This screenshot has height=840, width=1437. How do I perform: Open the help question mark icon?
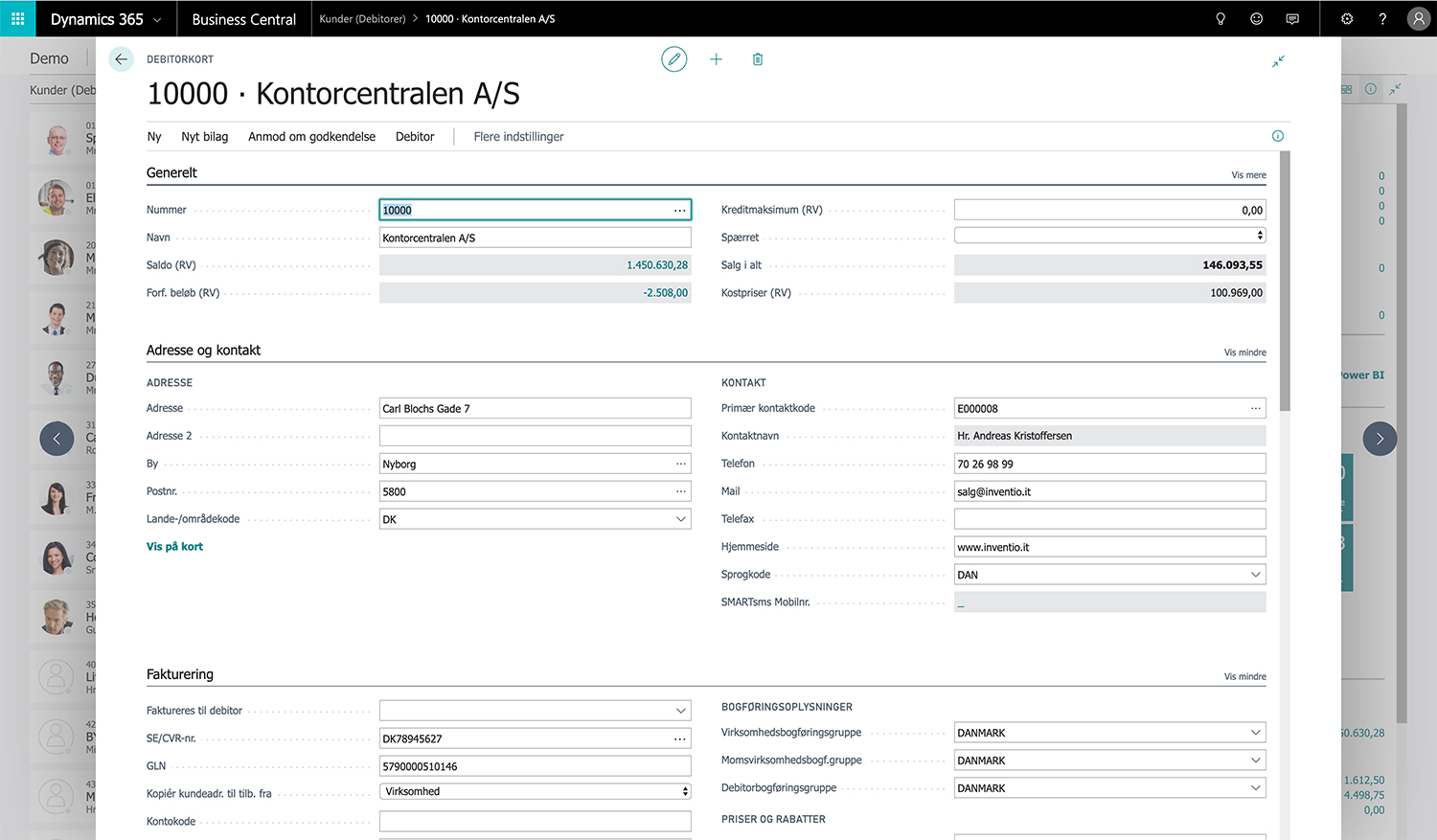click(1382, 19)
